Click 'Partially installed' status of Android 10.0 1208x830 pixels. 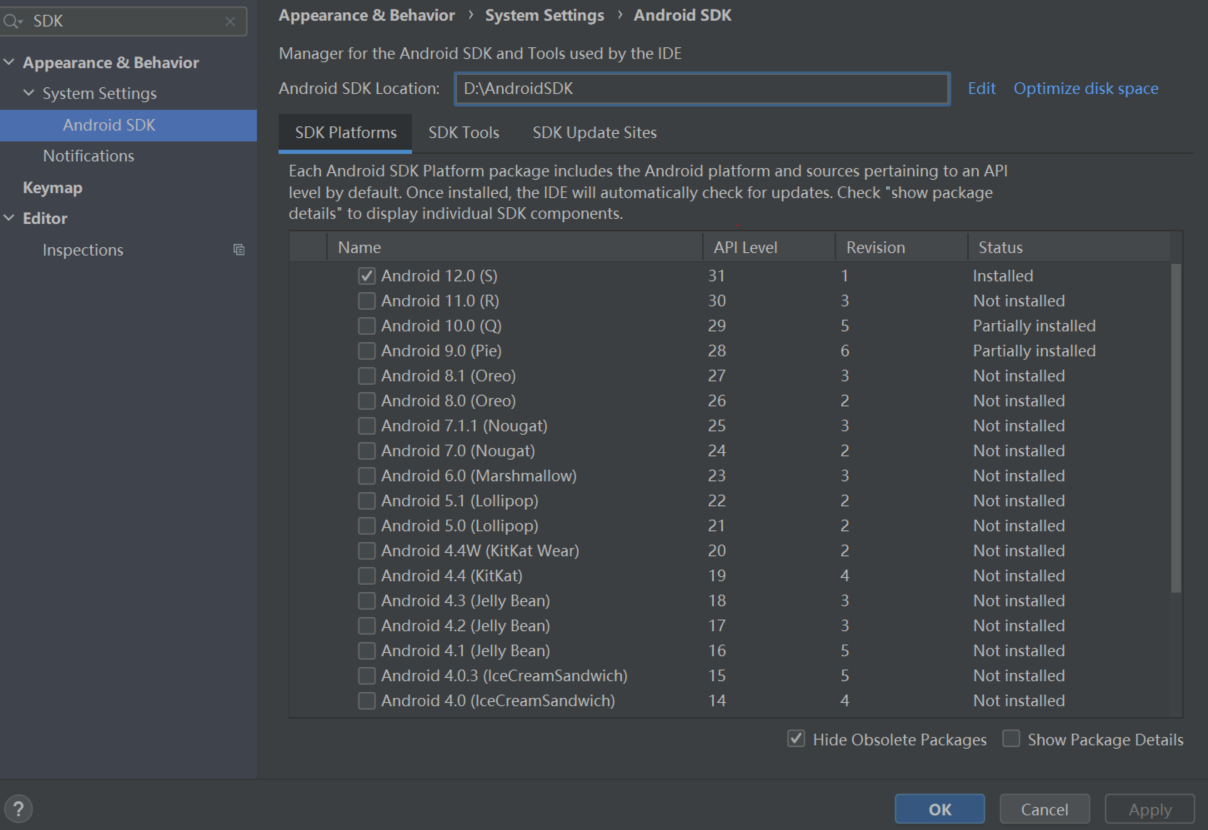point(1034,326)
